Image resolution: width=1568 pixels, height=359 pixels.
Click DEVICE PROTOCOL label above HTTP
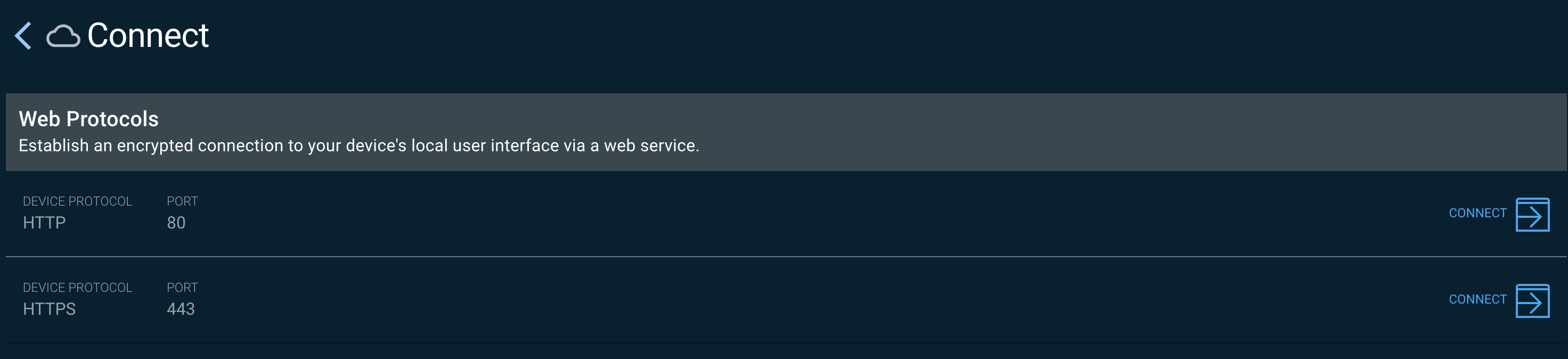(x=77, y=201)
